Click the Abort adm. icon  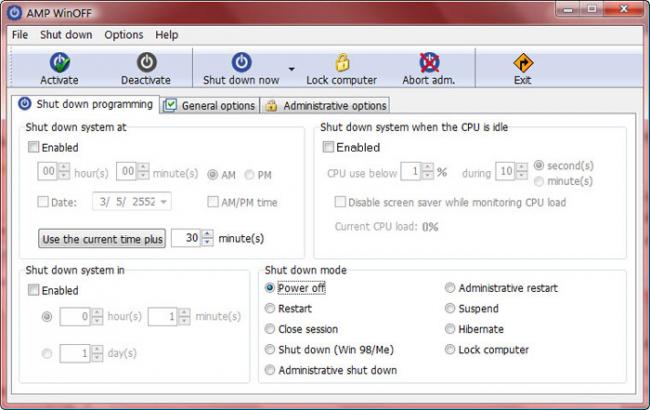pos(429,63)
